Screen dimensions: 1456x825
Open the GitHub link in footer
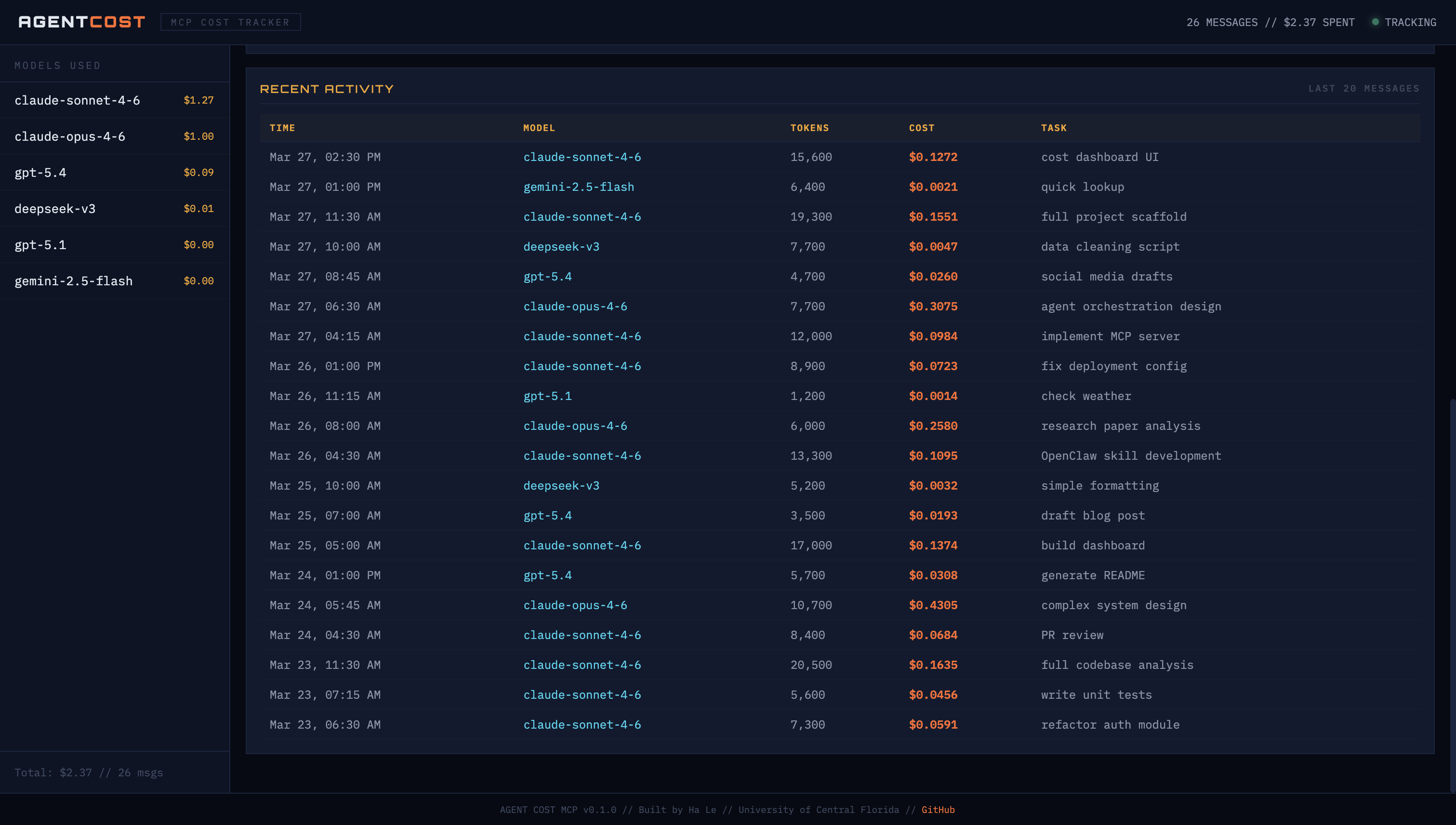pos(938,810)
